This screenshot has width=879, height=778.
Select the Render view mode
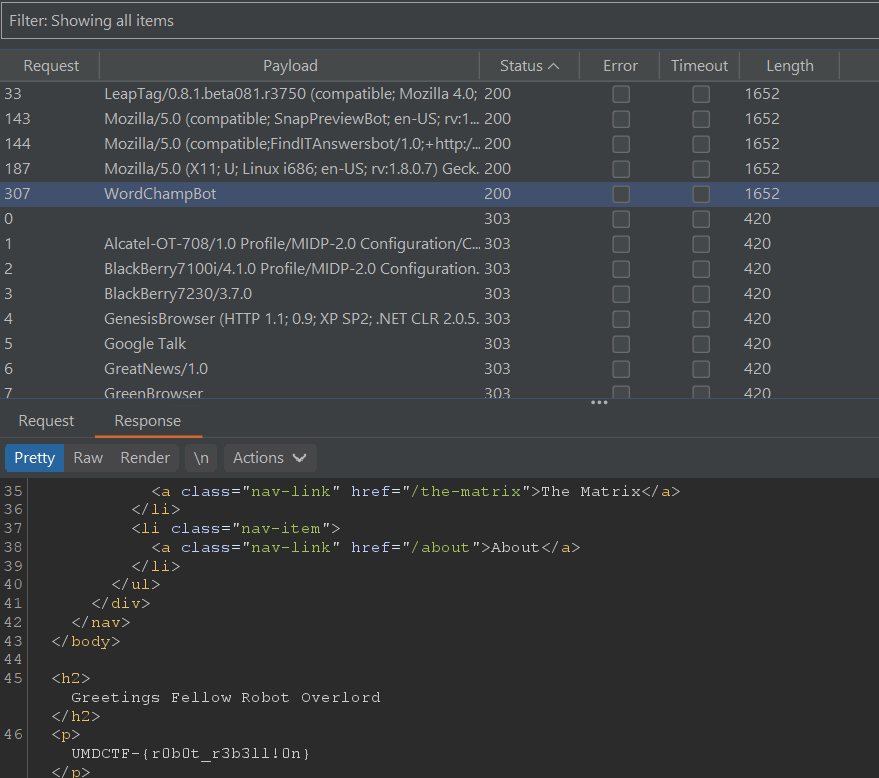[x=145, y=458]
